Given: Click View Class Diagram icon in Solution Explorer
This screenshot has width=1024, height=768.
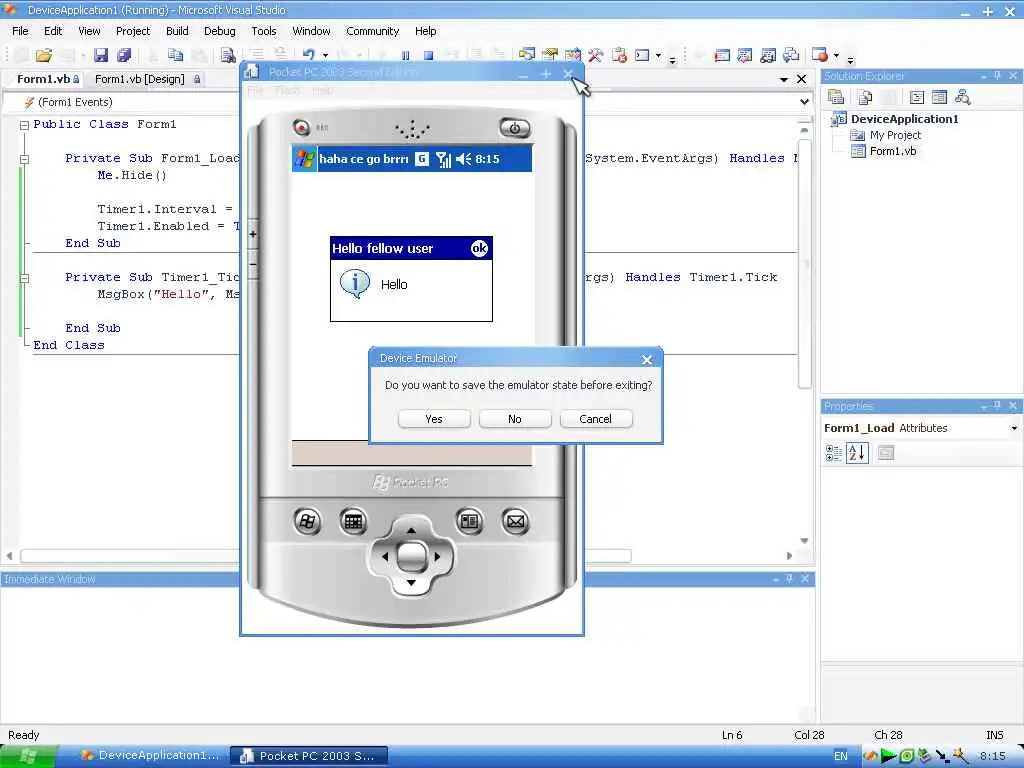Looking at the screenshot, I should click(962, 97).
